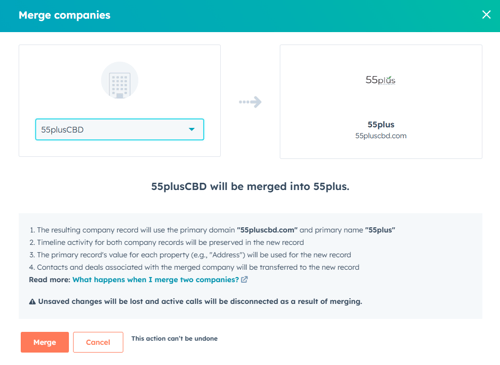Open 'What happens when I merge two companies?' link
The image size is (500, 365).
(156, 280)
